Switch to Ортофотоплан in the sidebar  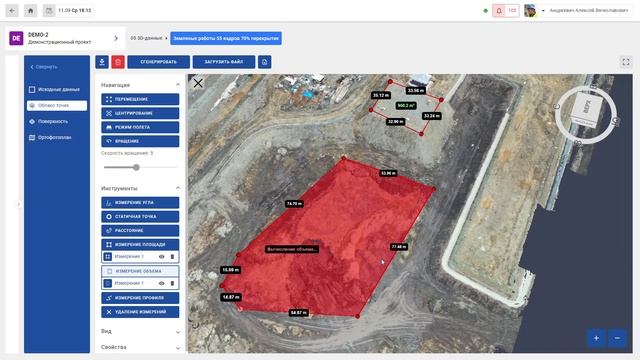[x=57, y=138]
